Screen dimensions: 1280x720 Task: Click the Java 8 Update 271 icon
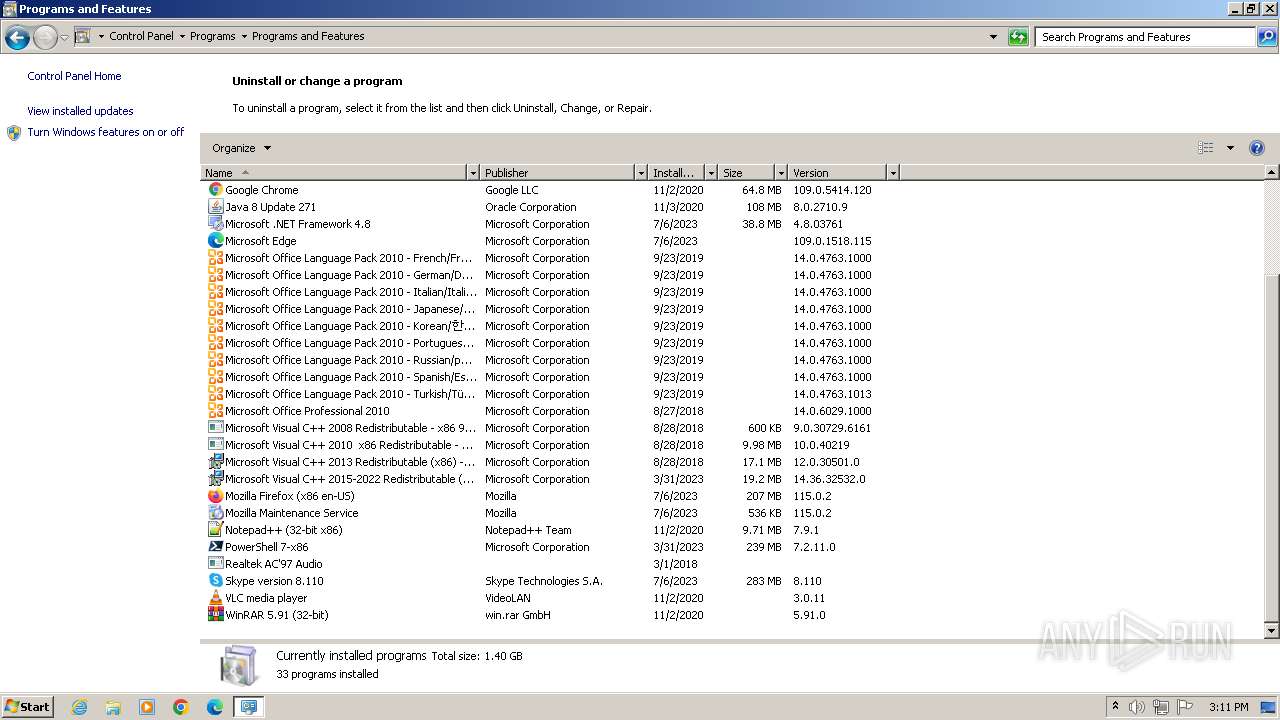pos(215,207)
